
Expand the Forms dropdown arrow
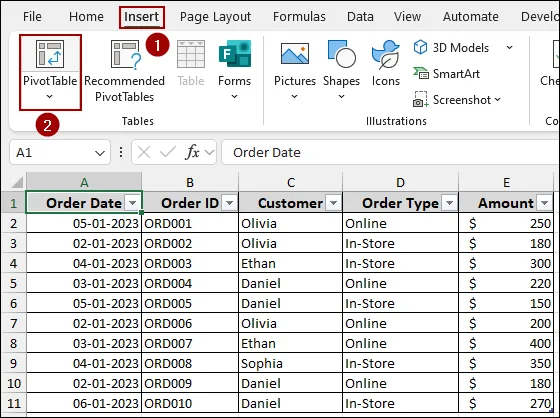tap(234, 96)
